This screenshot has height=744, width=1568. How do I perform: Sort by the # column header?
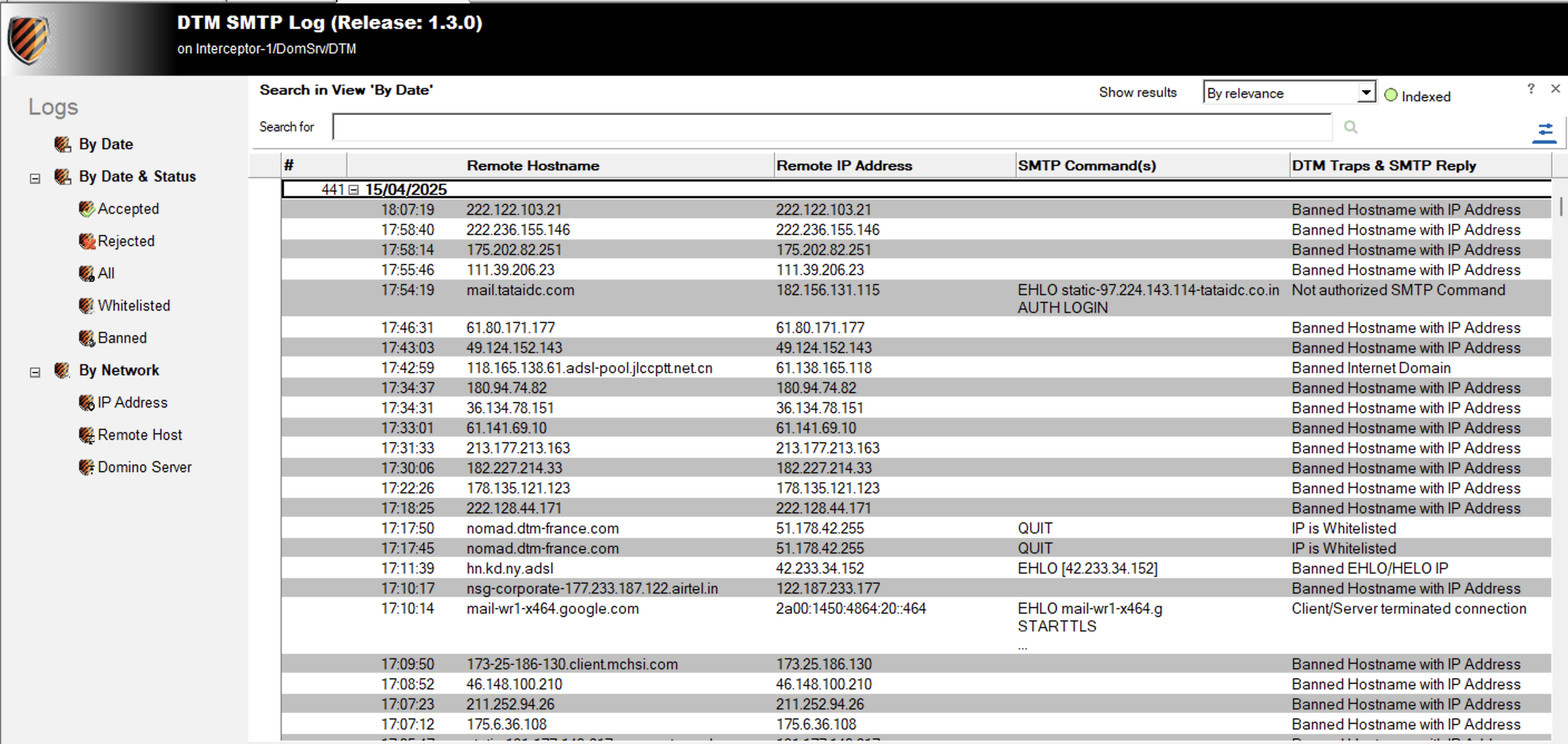coord(314,165)
